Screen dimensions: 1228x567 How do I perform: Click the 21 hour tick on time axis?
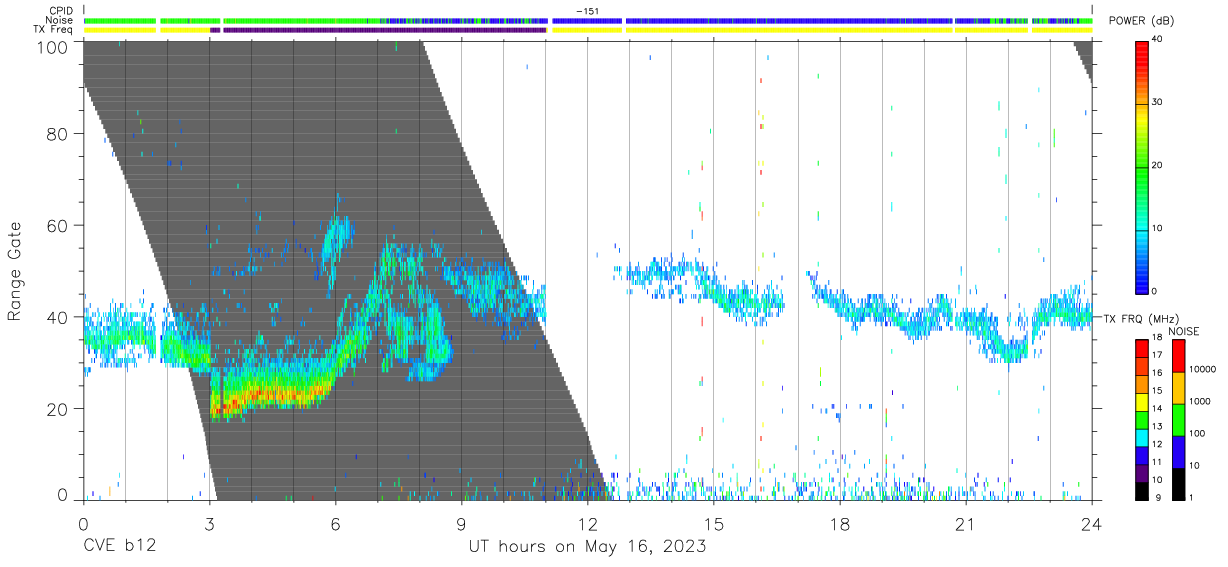click(966, 524)
